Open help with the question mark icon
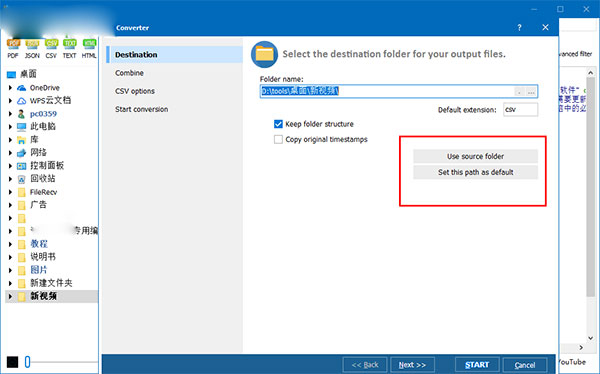Viewport: 600px width, 374px height. [519, 28]
